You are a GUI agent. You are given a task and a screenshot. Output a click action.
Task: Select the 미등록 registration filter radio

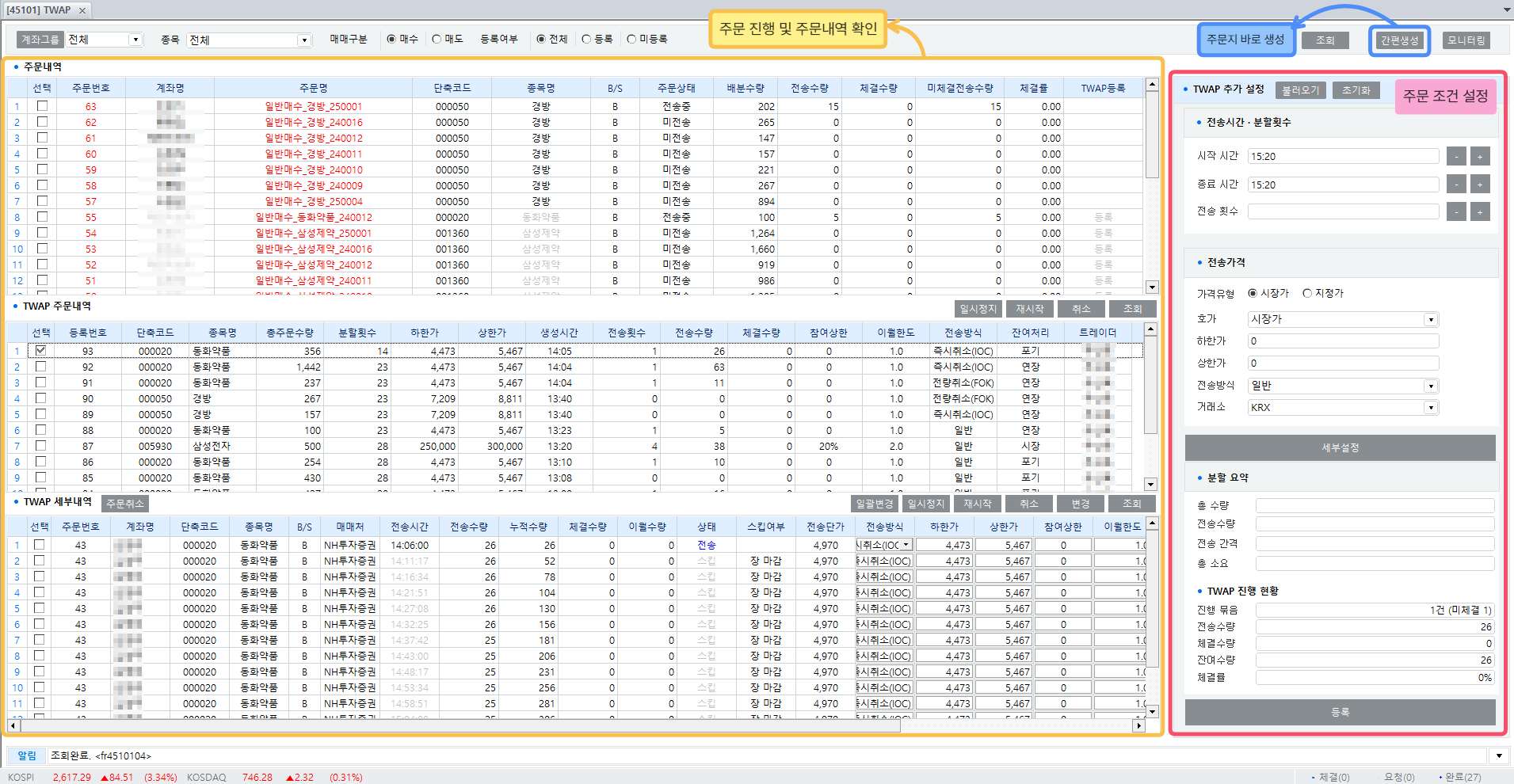631,39
